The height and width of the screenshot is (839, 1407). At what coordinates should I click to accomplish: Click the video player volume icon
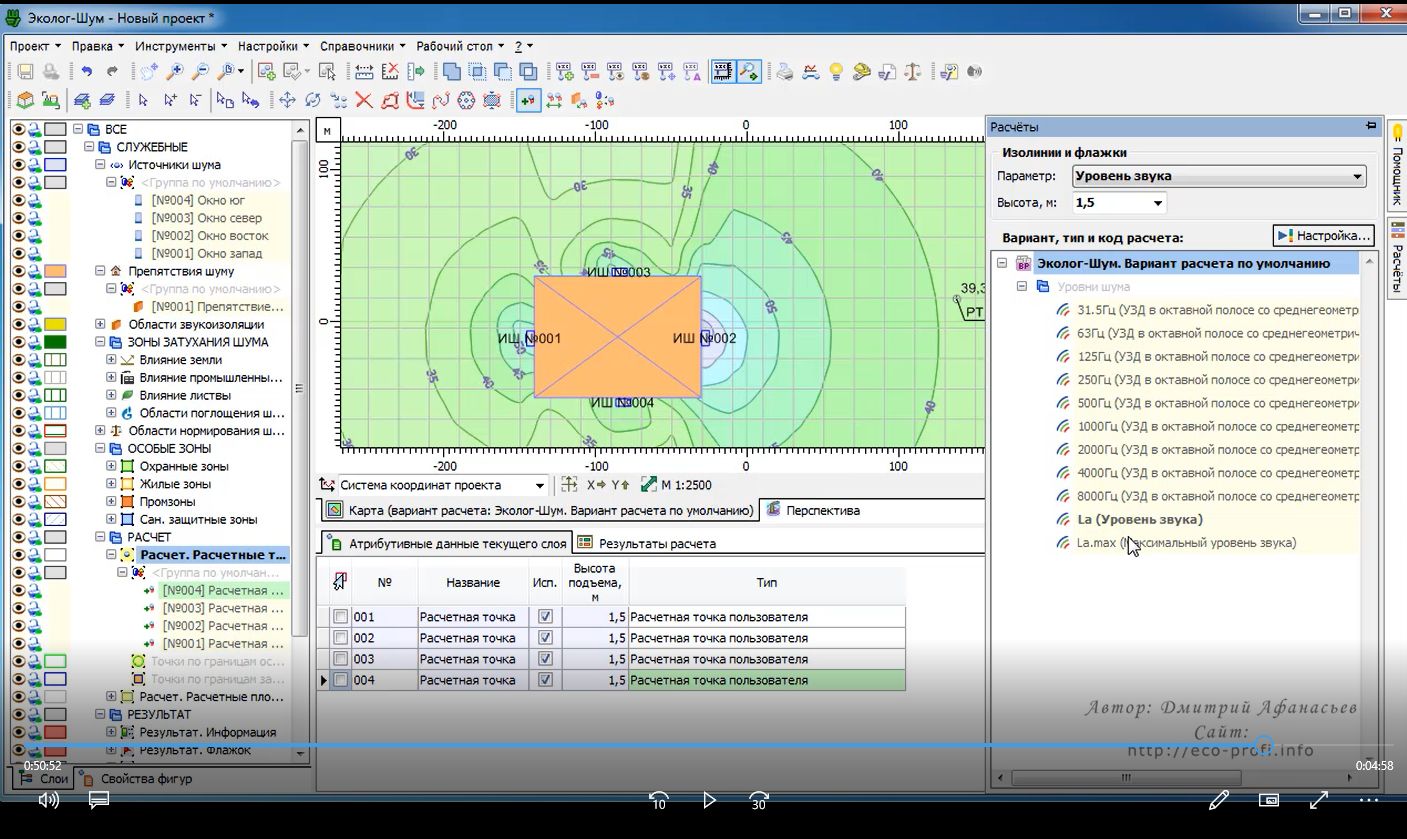[x=47, y=800]
